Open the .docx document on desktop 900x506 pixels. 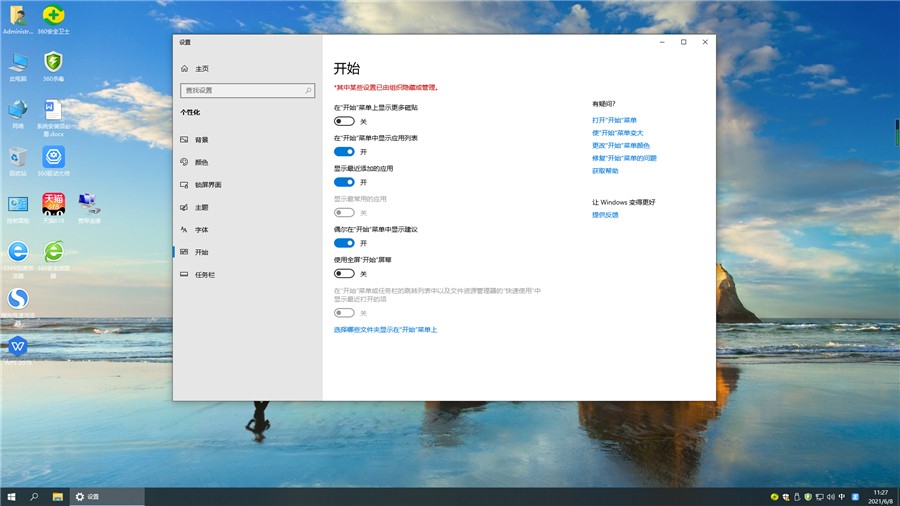click(x=53, y=118)
